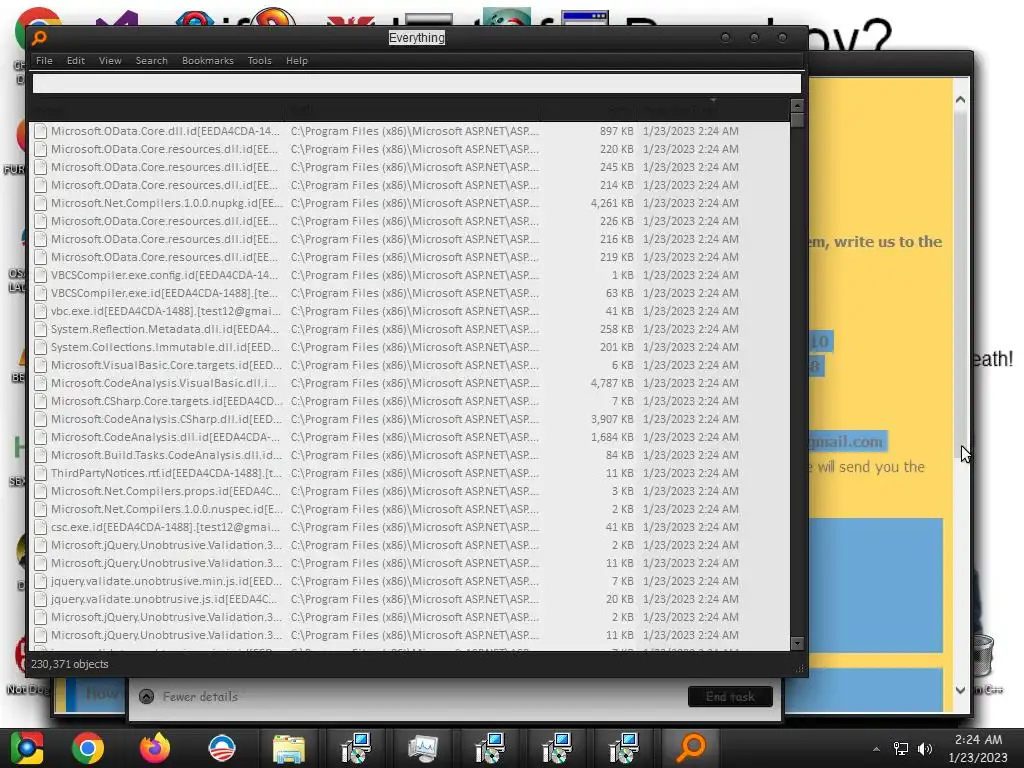Click file icon of vbc.exe row

pos(40,311)
